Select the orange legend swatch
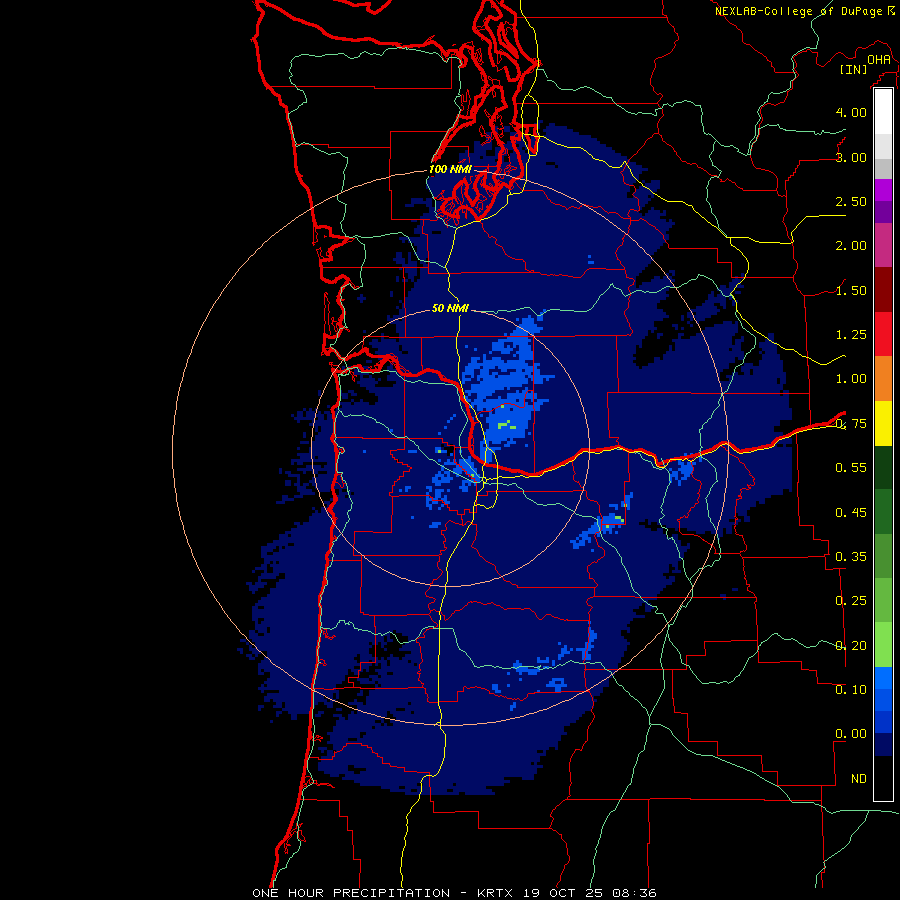Image resolution: width=900 pixels, height=900 pixels. 883,379
